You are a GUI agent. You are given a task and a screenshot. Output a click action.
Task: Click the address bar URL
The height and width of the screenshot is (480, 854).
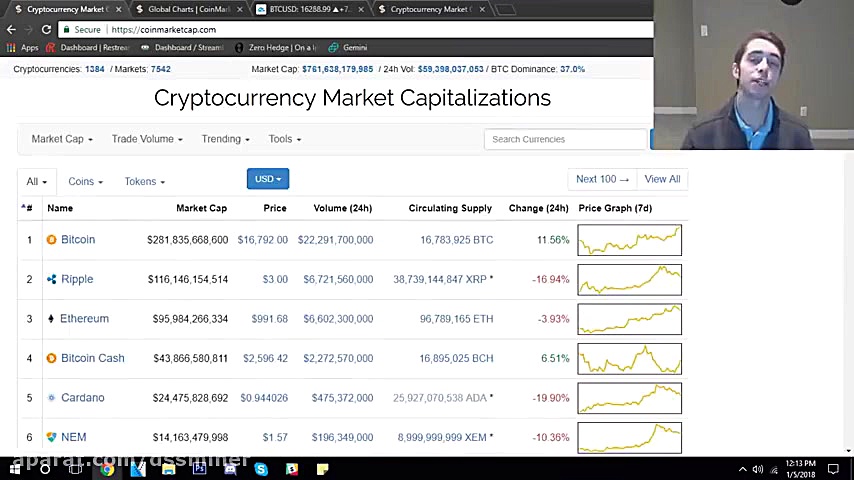(x=163, y=29)
